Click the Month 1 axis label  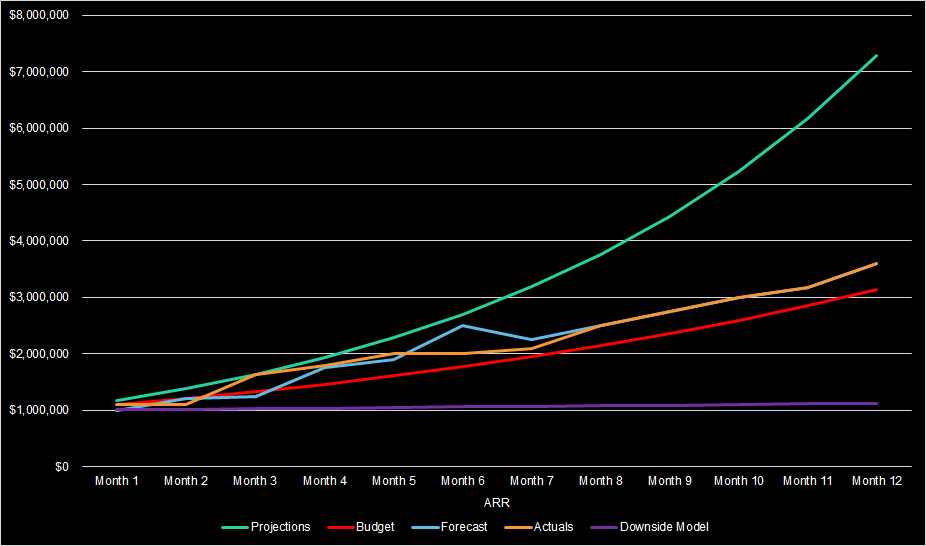click(x=117, y=481)
